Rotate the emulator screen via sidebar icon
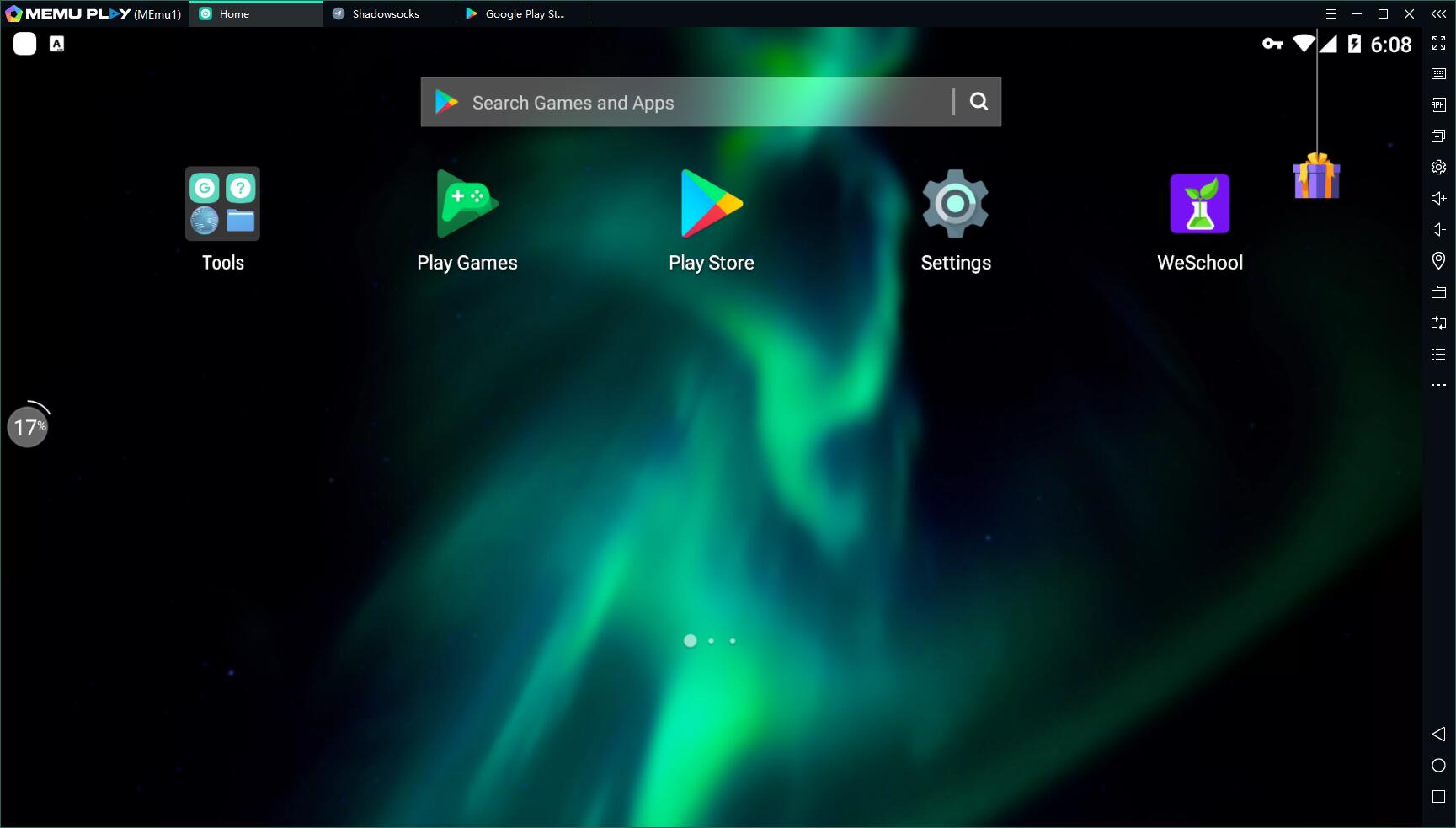Viewport: 1456px width, 828px height. tap(1438, 323)
